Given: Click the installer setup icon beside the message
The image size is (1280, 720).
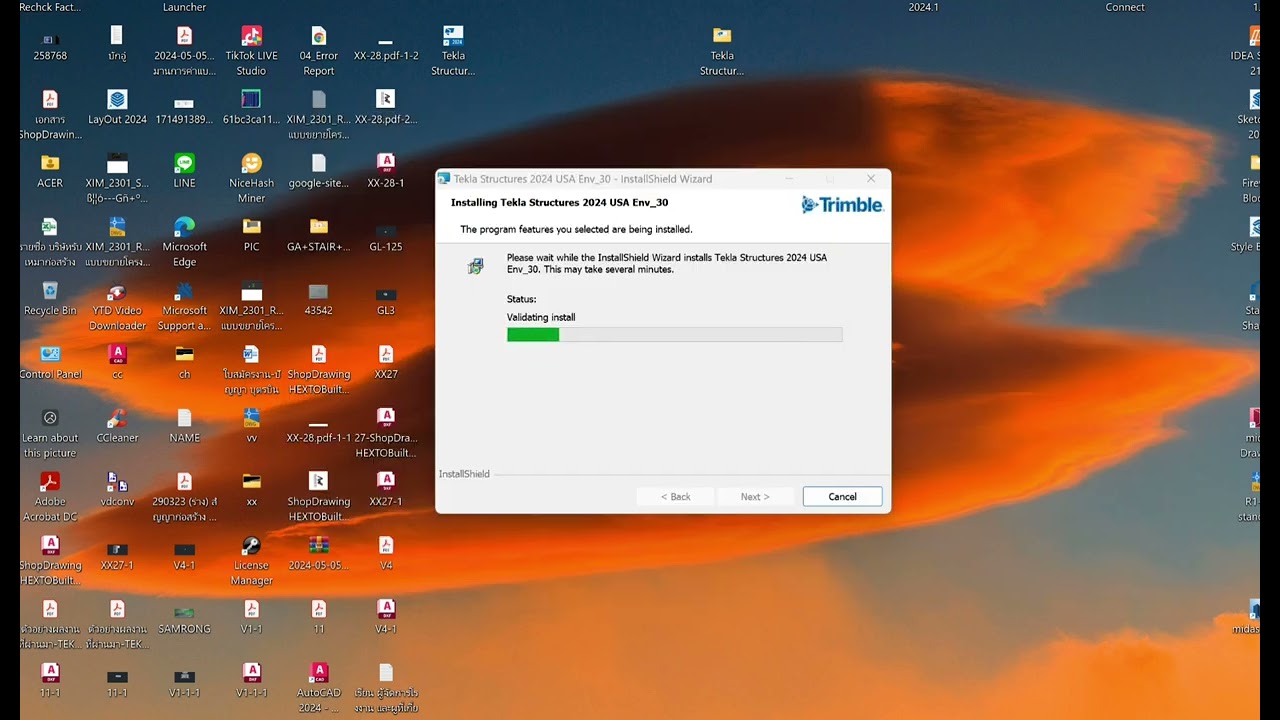Looking at the screenshot, I should point(476,265).
